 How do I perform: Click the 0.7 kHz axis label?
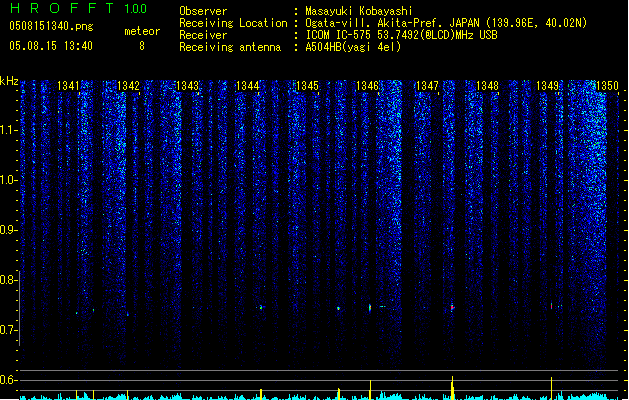[9, 330]
